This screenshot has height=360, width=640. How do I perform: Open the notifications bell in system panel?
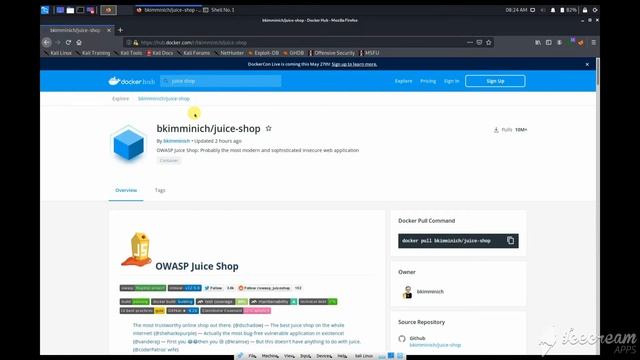(553, 10)
